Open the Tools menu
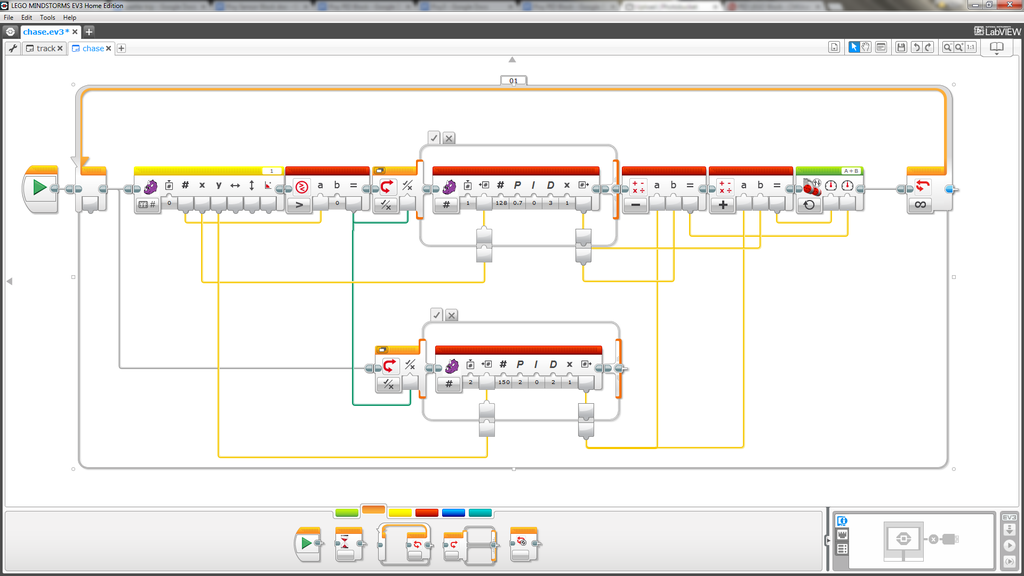Screen dimensions: 1024x576 [x=47, y=18]
